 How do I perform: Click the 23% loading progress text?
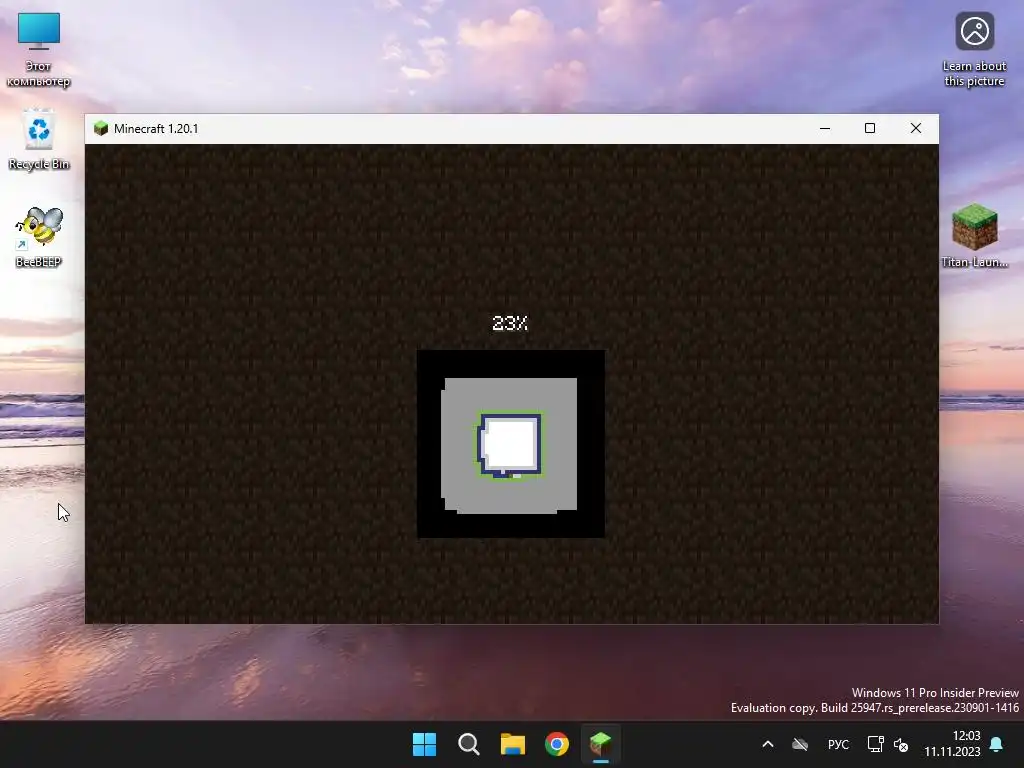point(510,323)
